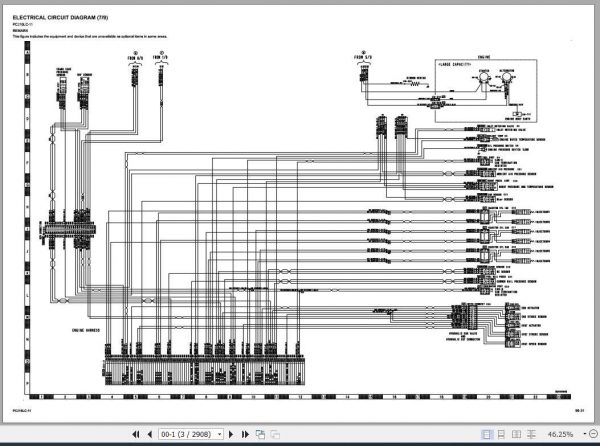Toggle single page view mode
This screenshot has width=600, height=446.
click(486, 434)
